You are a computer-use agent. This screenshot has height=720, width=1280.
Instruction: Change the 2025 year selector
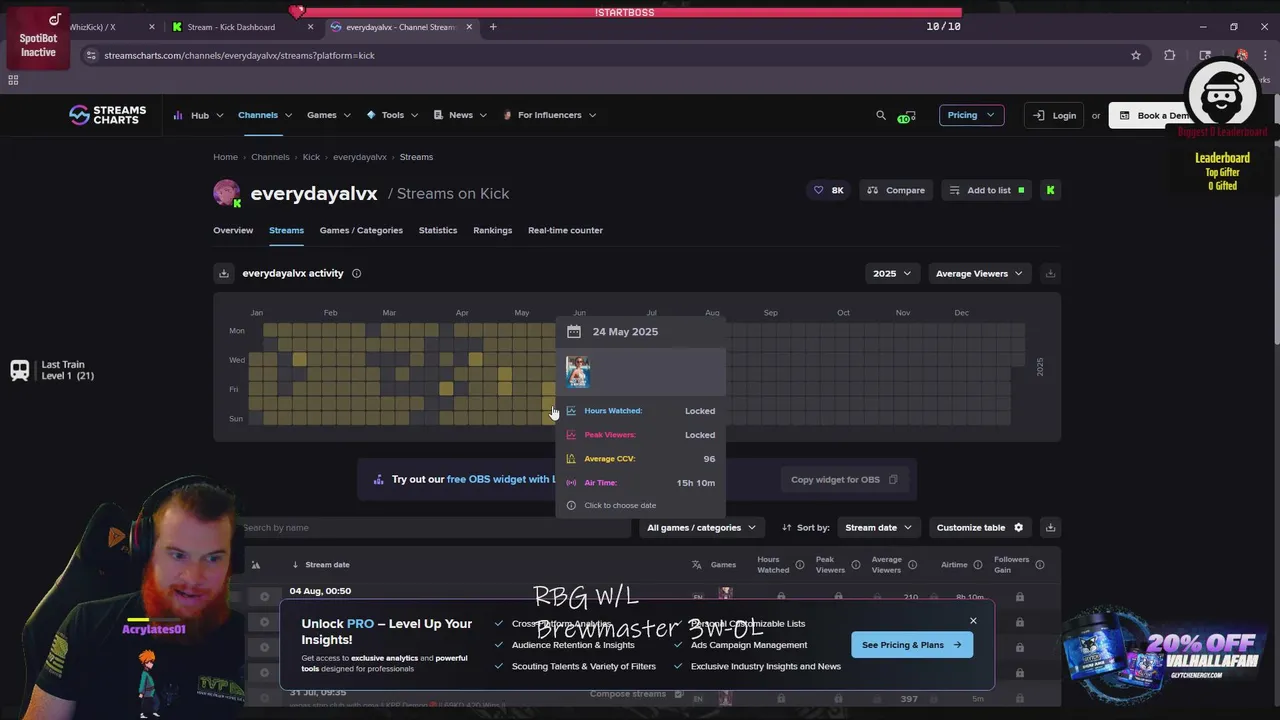click(x=892, y=273)
